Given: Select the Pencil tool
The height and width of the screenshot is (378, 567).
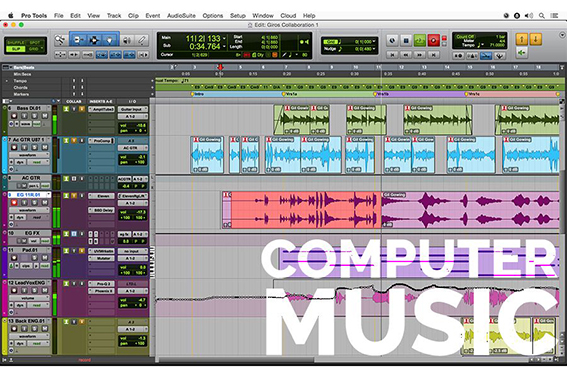Looking at the screenshot, I should [x=142, y=40].
